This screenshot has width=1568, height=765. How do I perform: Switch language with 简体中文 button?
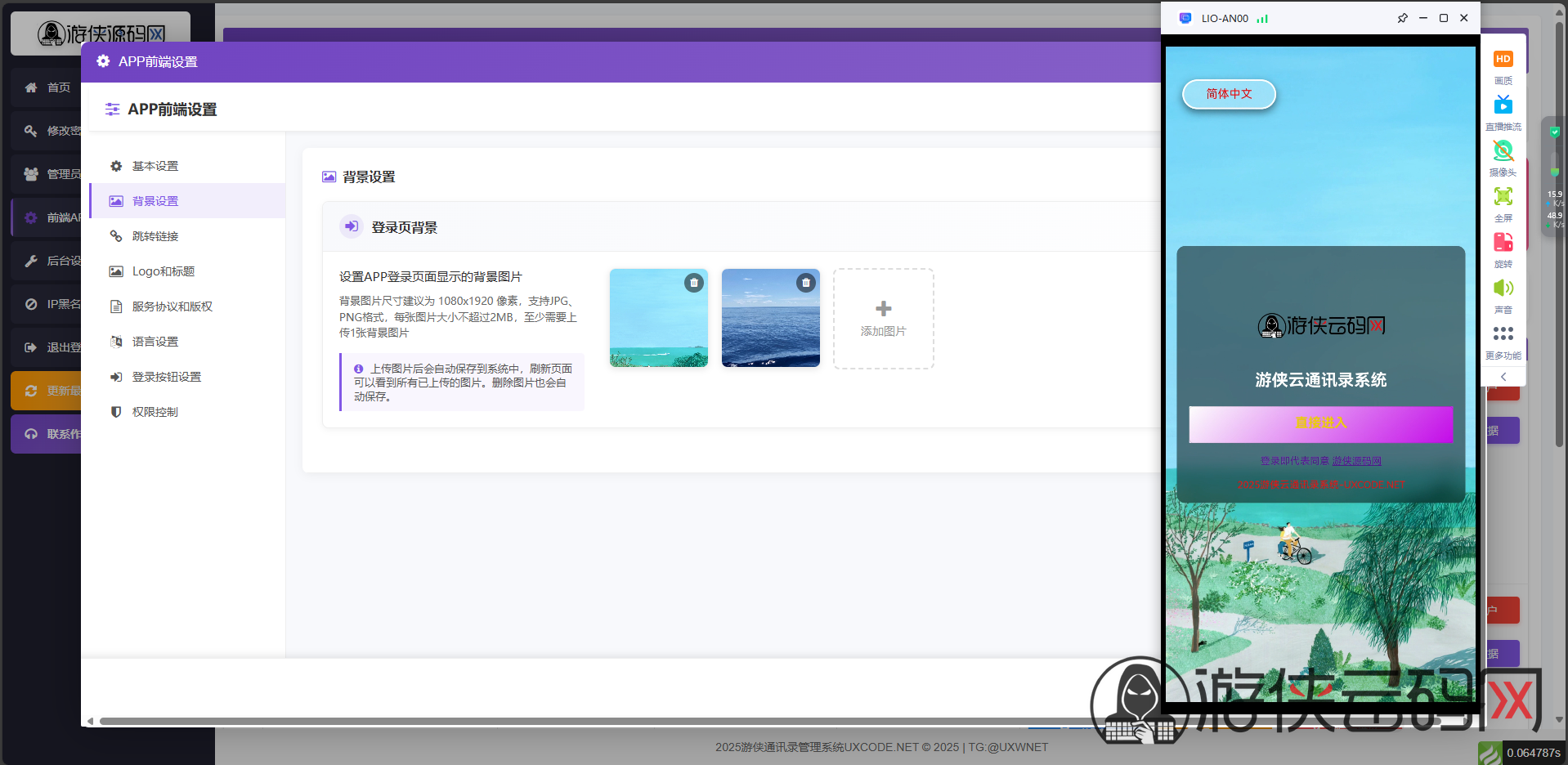pos(1229,94)
